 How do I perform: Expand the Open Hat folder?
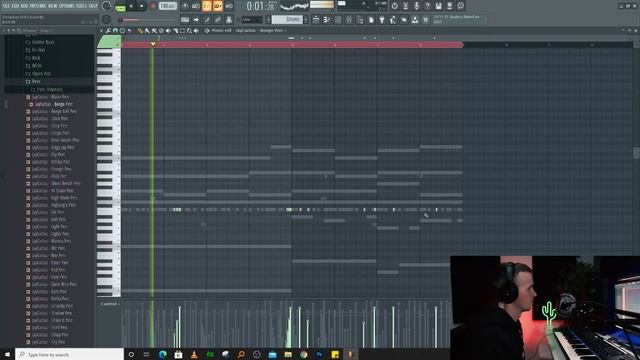[38, 74]
